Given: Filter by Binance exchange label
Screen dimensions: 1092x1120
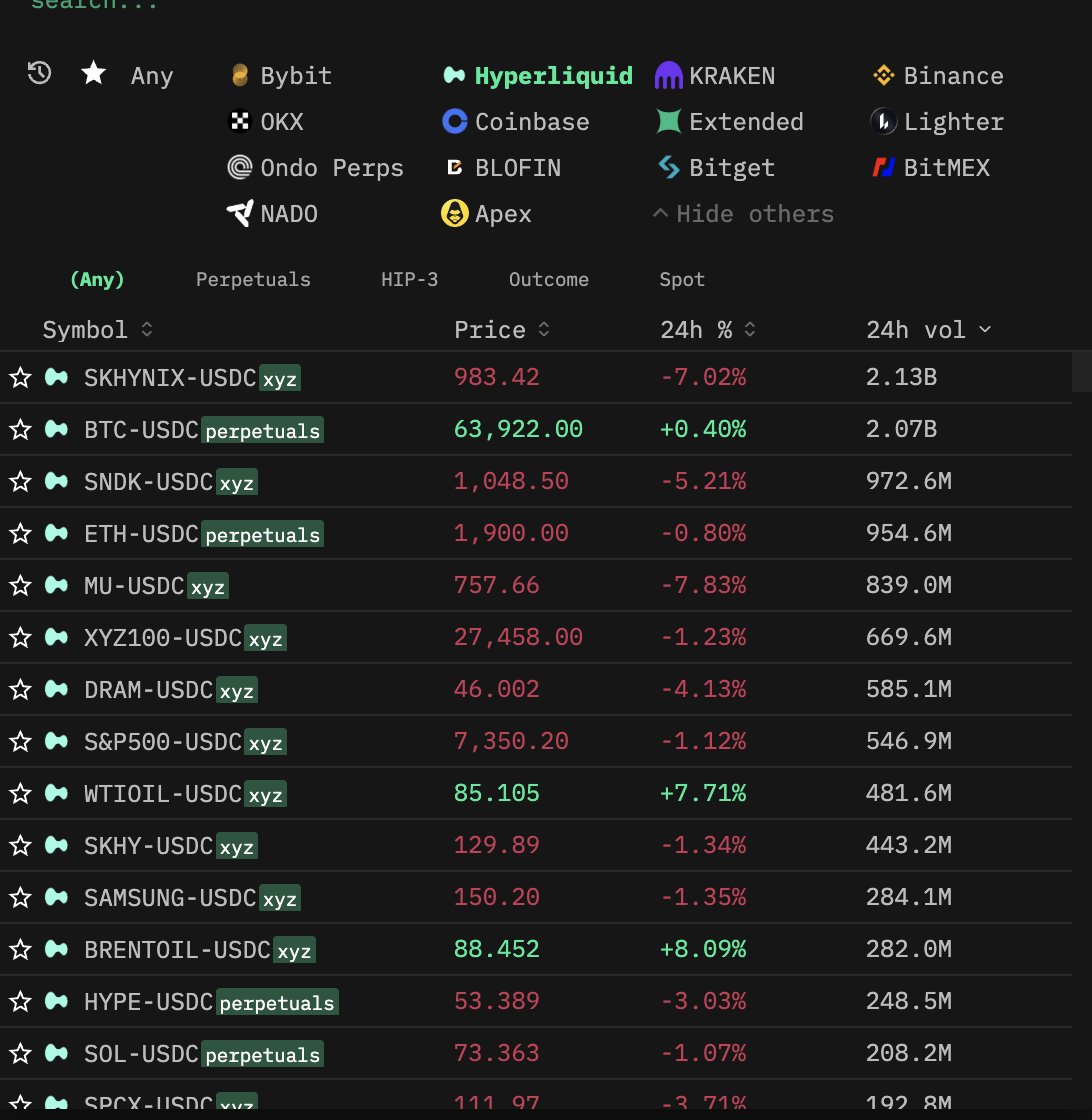Looking at the screenshot, I should click(x=953, y=76).
